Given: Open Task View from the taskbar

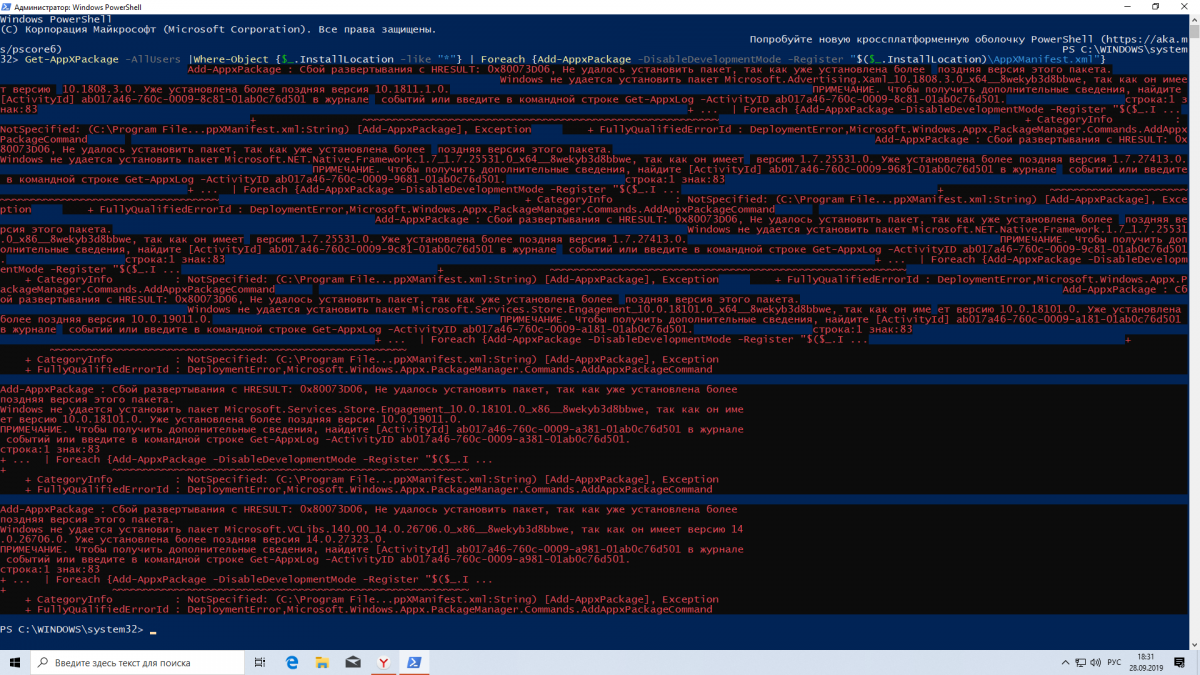Looking at the screenshot, I should coord(260,662).
